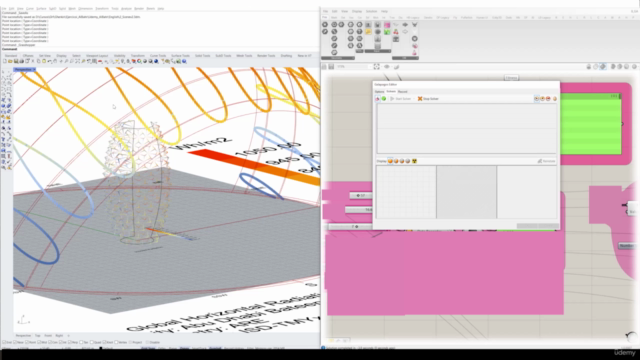This screenshot has width=640, height=360.
Task: Click green circle icon in Galapagos solver toolbar
Action: (384, 99)
